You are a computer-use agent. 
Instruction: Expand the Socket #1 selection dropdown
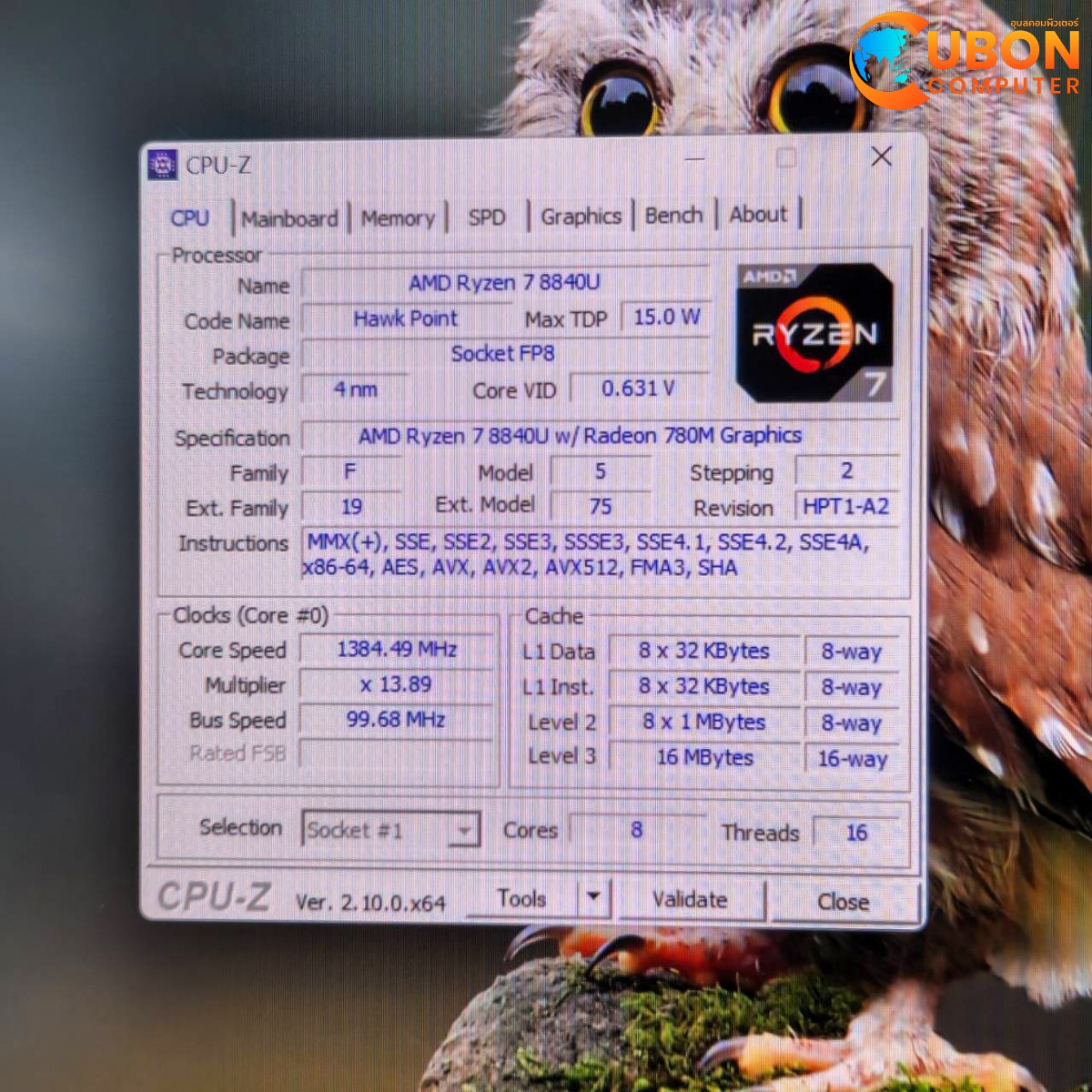coord(463,830)
